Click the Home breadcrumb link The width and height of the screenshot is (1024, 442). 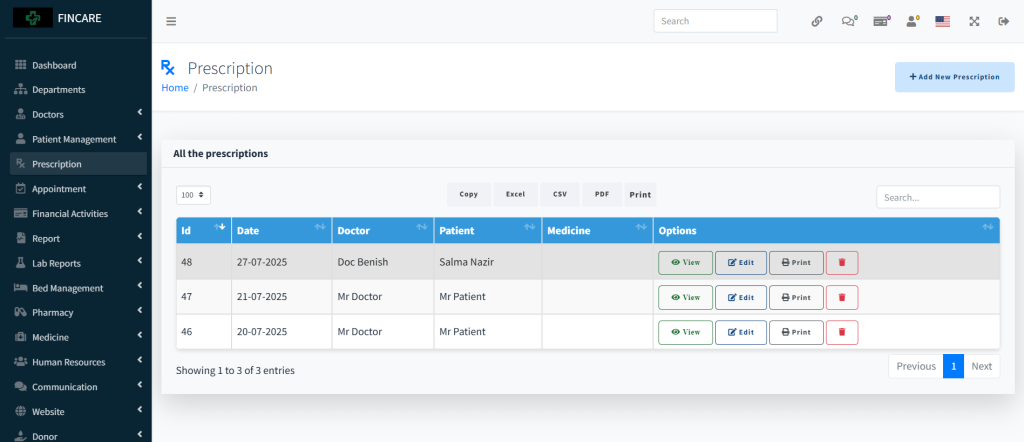[175, 88]
